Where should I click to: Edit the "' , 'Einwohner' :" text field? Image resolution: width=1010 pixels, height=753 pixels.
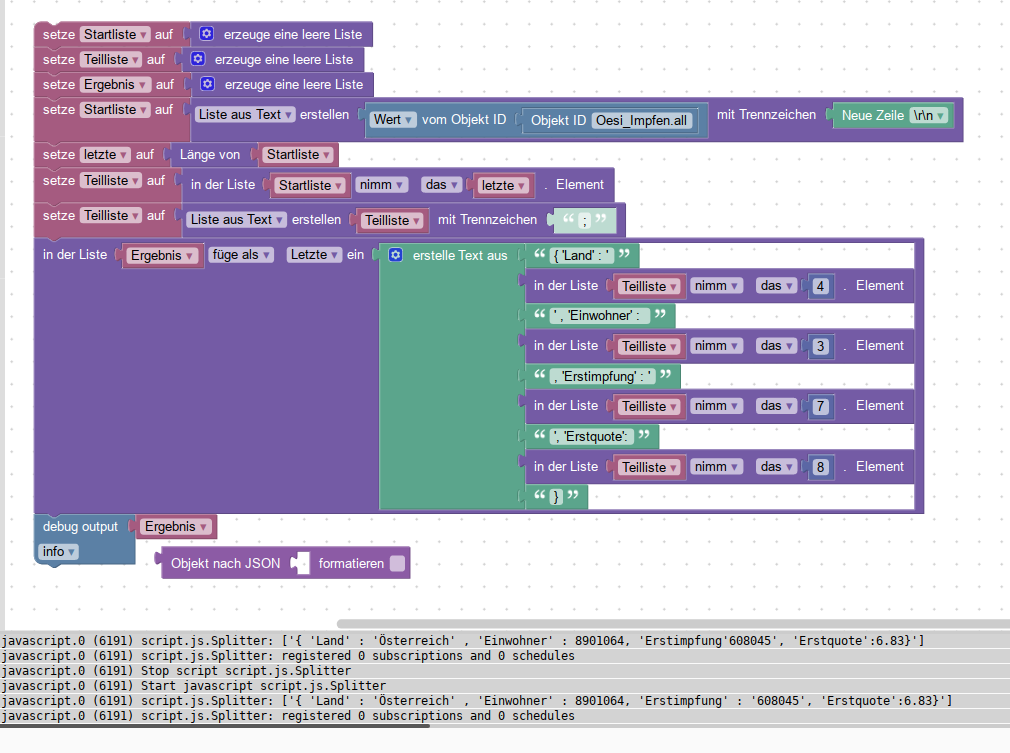coord(600,316)
